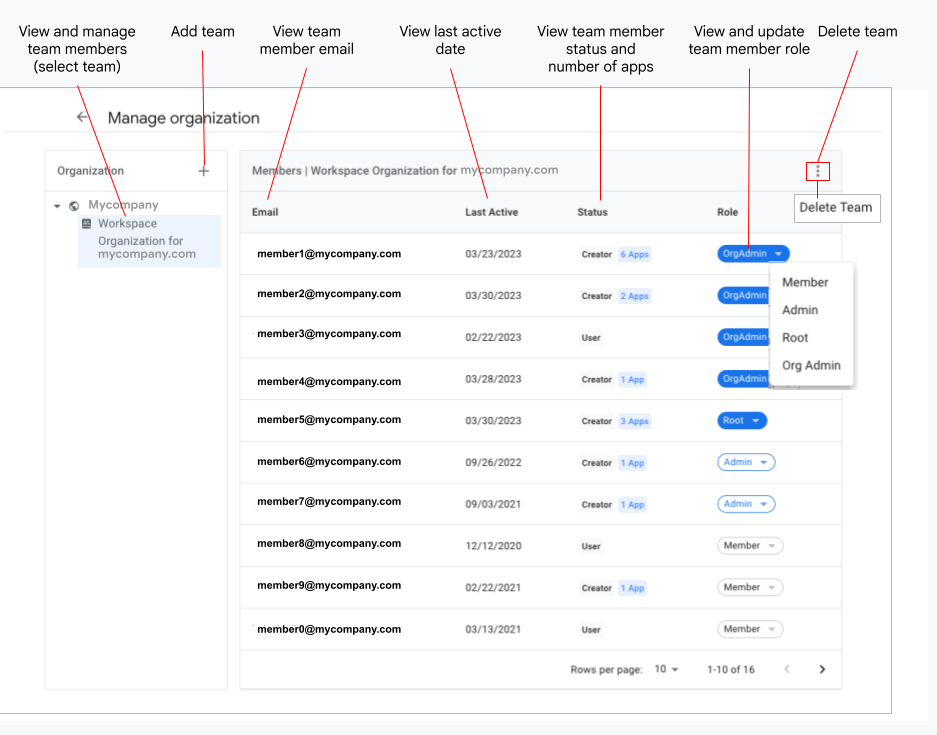Open the three-dot more options menu
Image resolution: width=937 pixels, height=735 pixels.
817,172
